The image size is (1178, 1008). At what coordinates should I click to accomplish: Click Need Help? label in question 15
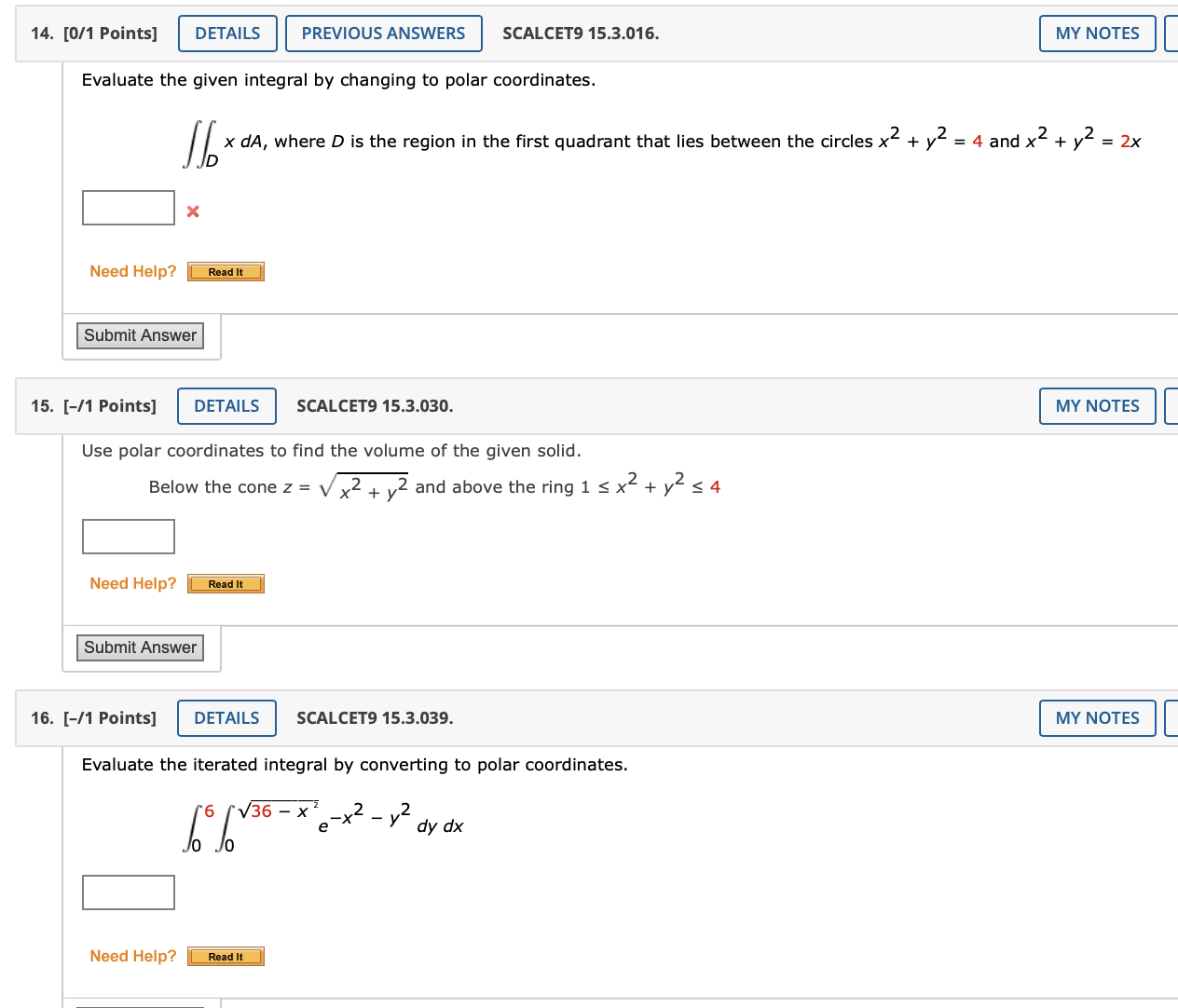(132, 583)
